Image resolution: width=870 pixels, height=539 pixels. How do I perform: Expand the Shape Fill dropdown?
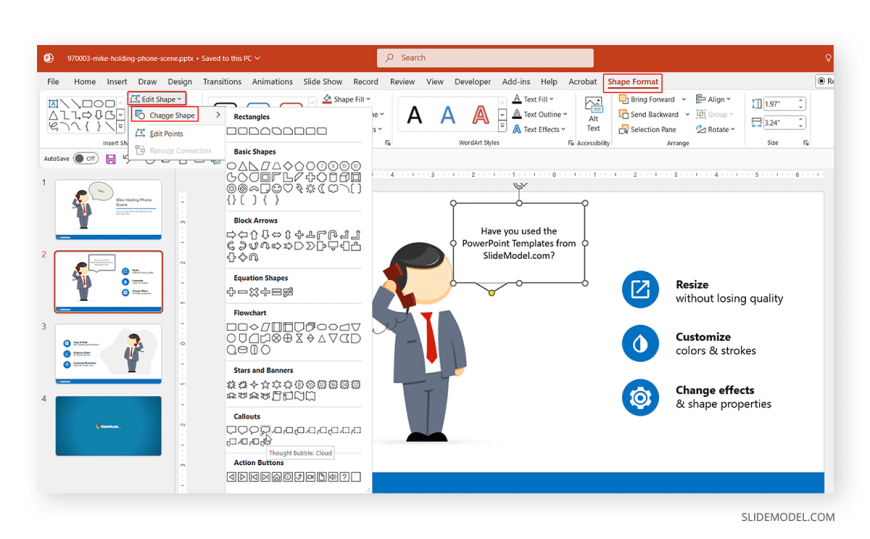click(x=368, y=99)
